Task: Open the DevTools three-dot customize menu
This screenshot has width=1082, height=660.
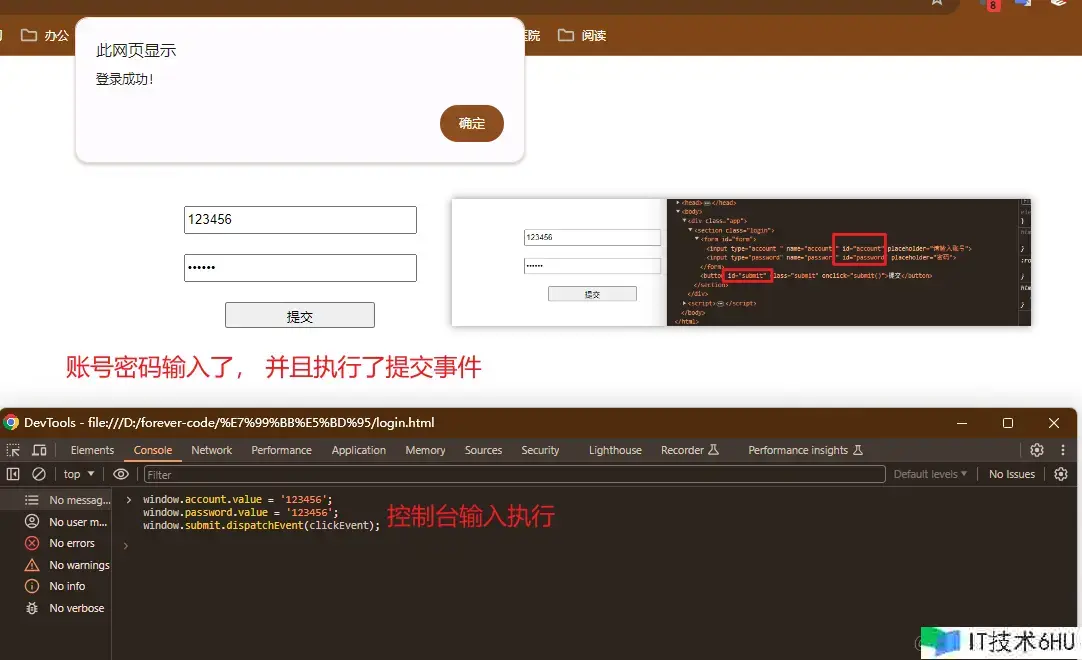Action: [x=1063, y=450]
